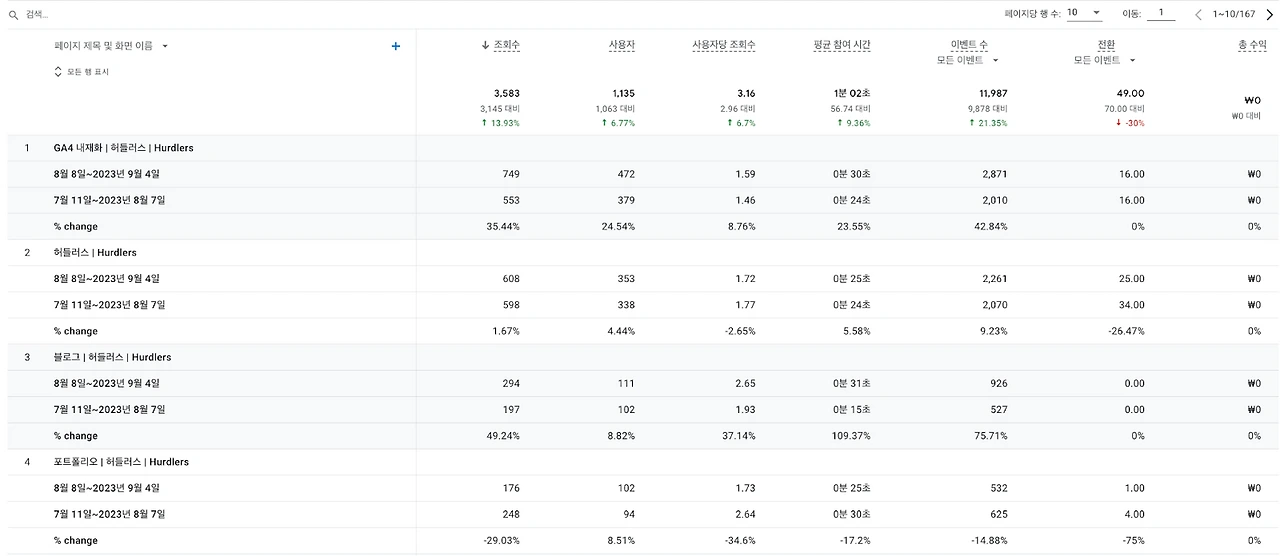Click 포트폴리오 views change -29.03%
This screenshot has height=556, width=1280.
(x=501, y=541)
